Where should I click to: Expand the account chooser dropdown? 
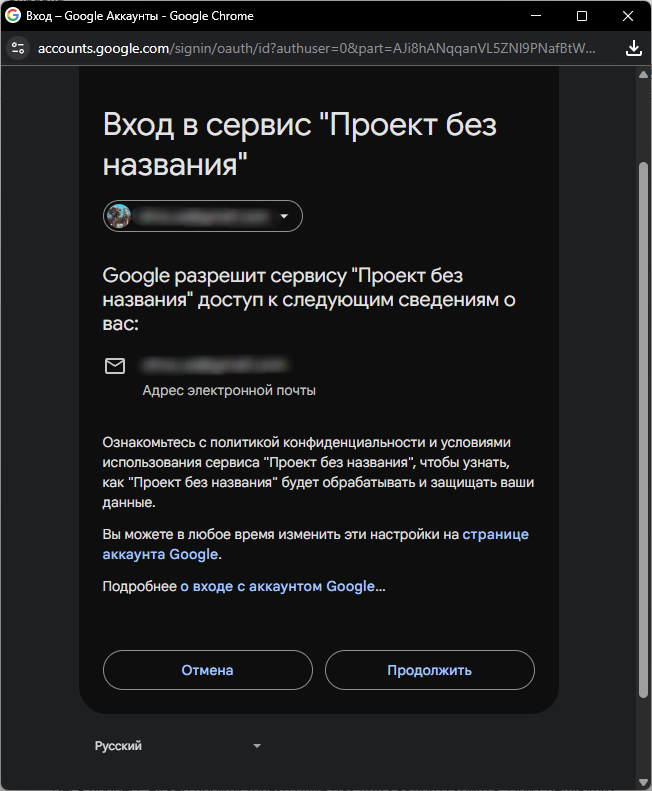202,216
